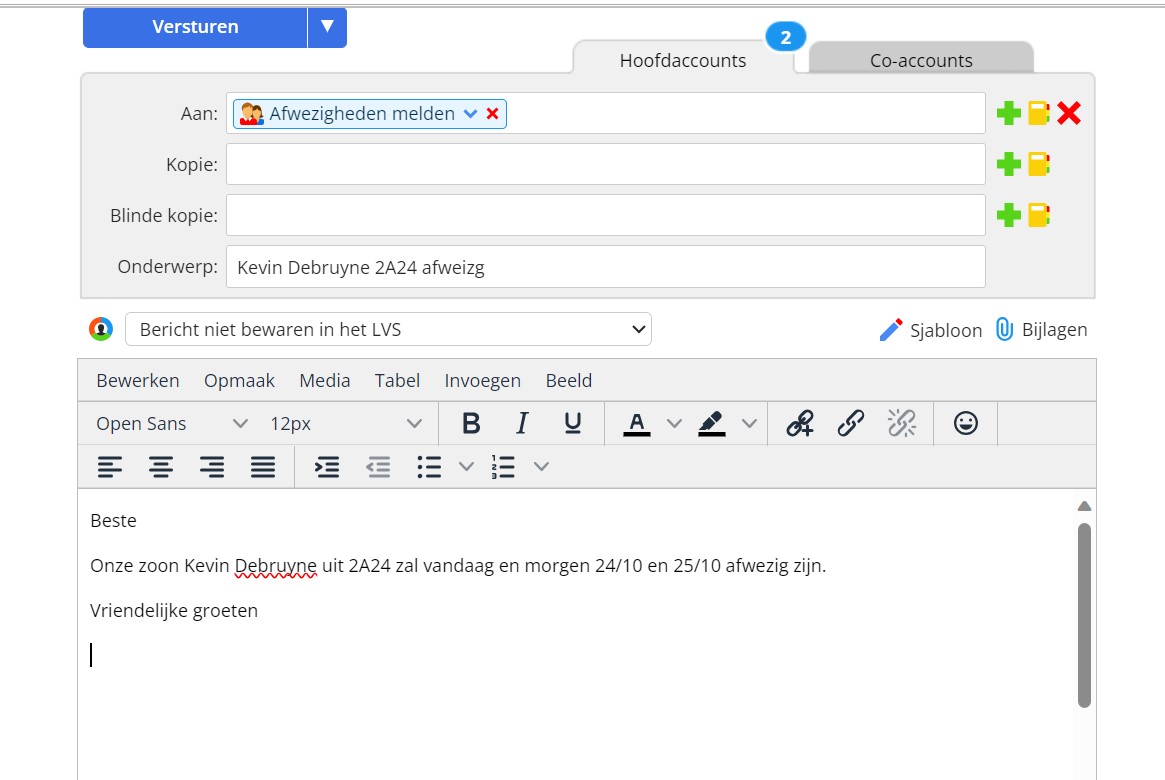This screenshot has width=1165, height=780.
Task: Add a recipient with the Aan green plus
Action: coord(1008,113)
